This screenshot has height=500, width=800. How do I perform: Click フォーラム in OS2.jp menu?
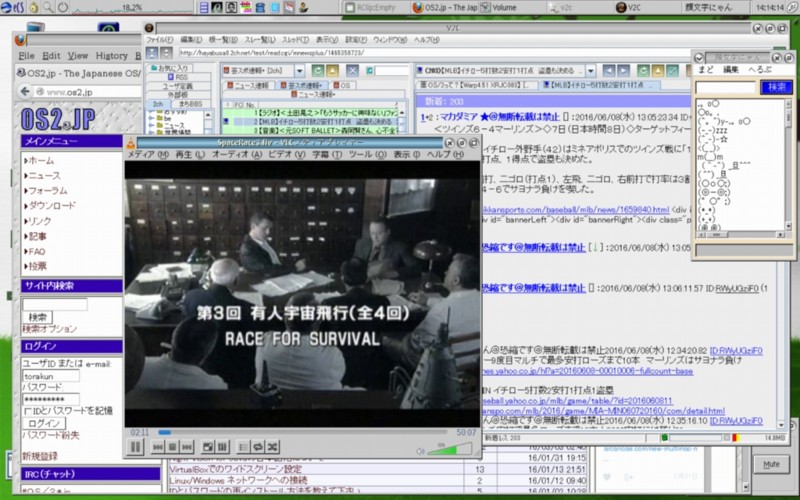[46, 191]
